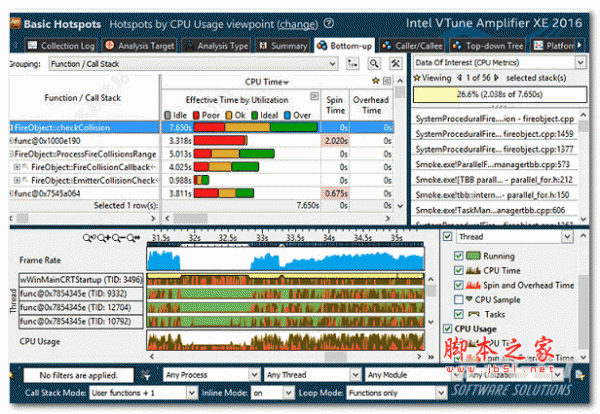Switch to the Analysis Target tab
Viewport: 600px width, 414px height.
click(x=140, y=46)
